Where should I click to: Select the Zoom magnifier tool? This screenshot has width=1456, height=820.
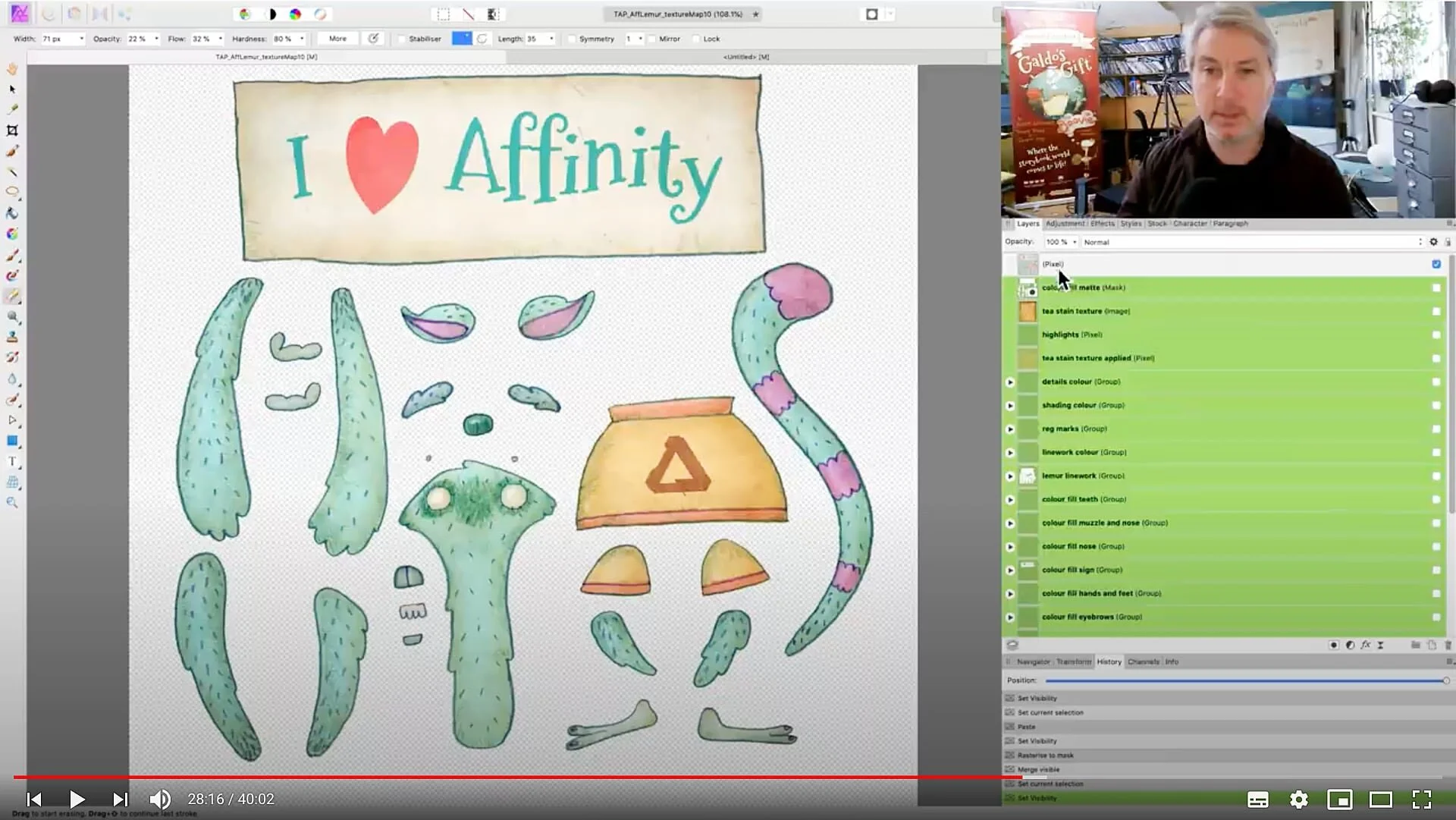click(x=12, y=502)
